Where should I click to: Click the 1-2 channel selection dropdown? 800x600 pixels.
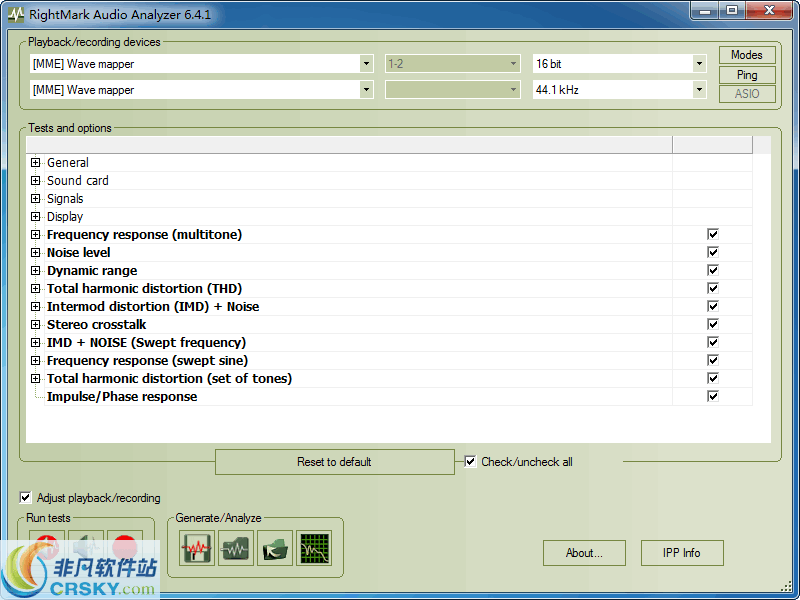point(453,64)
